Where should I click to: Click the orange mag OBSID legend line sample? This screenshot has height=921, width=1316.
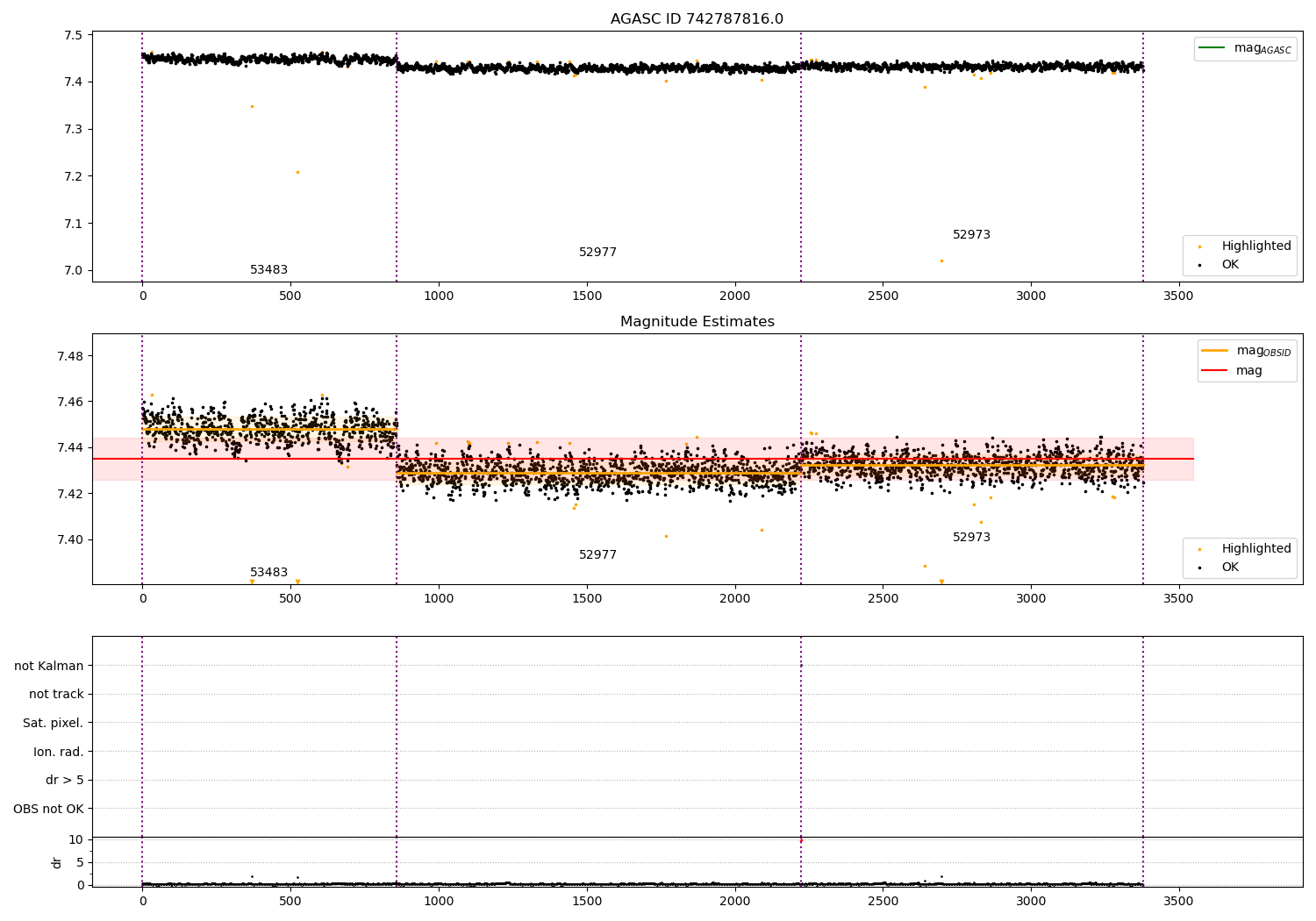[1214, 351]
